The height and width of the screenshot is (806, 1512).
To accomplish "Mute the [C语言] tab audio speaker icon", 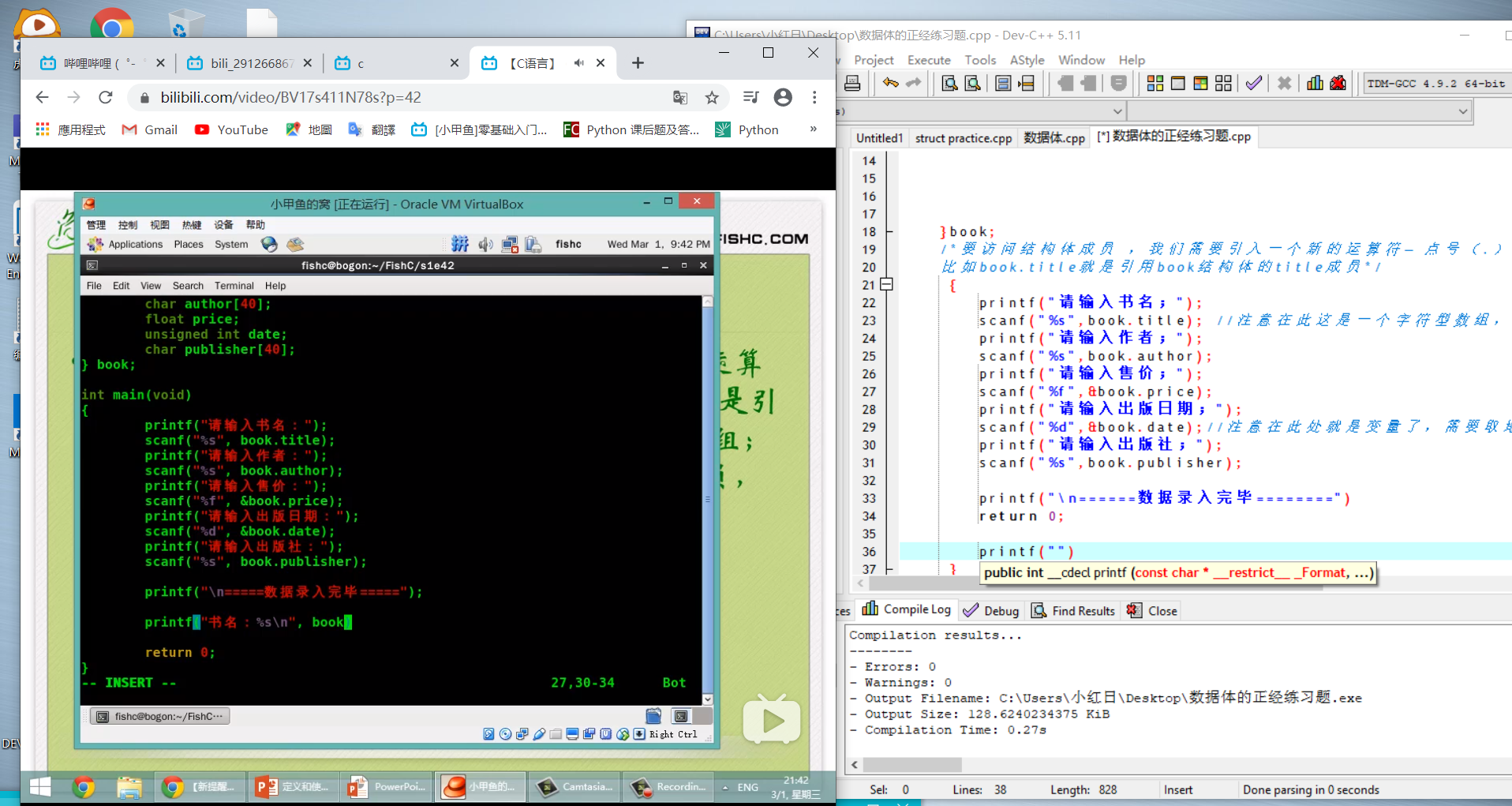I will point(579,63).
